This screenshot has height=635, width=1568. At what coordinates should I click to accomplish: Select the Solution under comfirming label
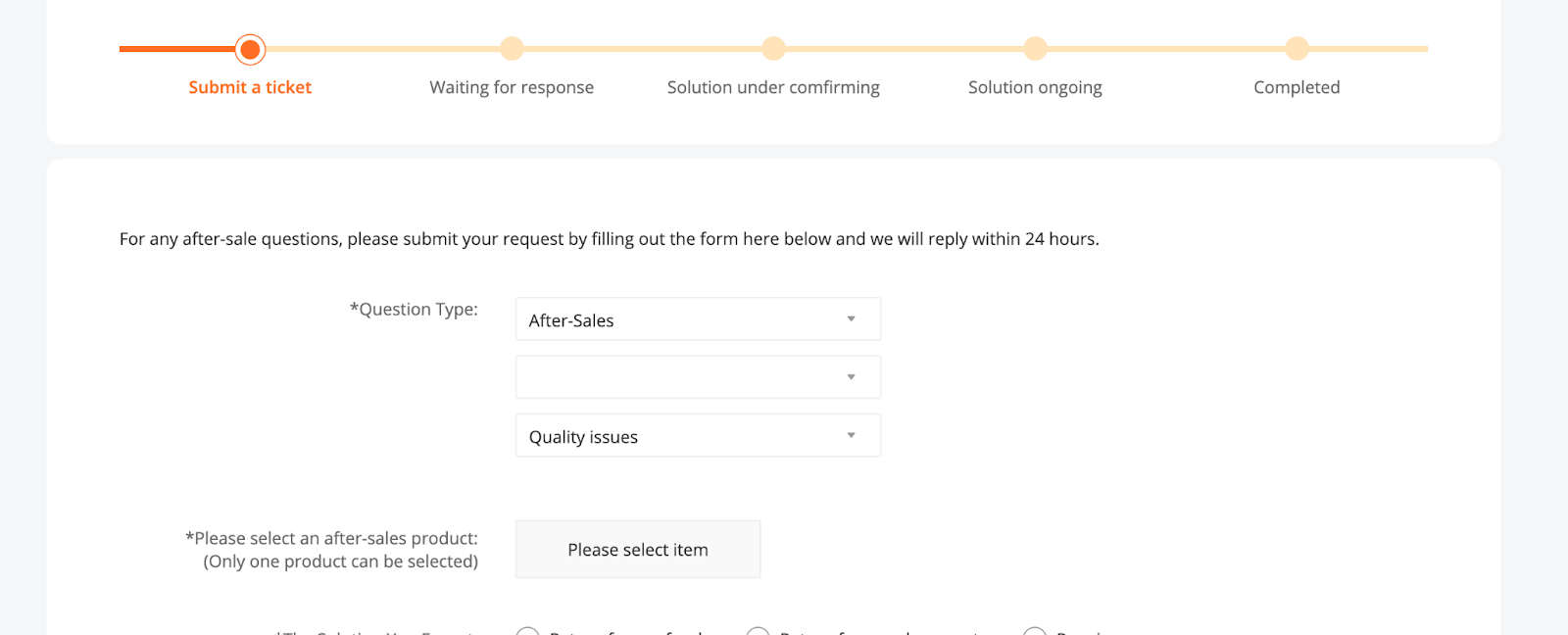[x=773, y=87]
